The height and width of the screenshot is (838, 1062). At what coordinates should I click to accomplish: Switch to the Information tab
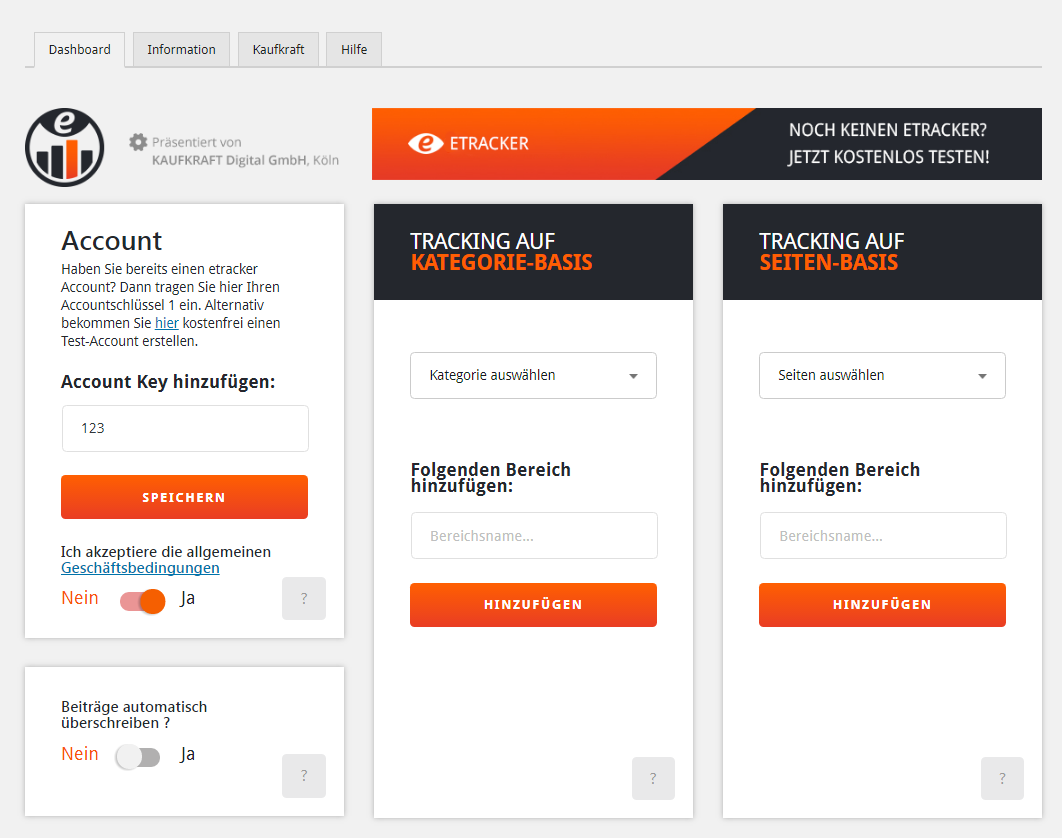(182, 49)
